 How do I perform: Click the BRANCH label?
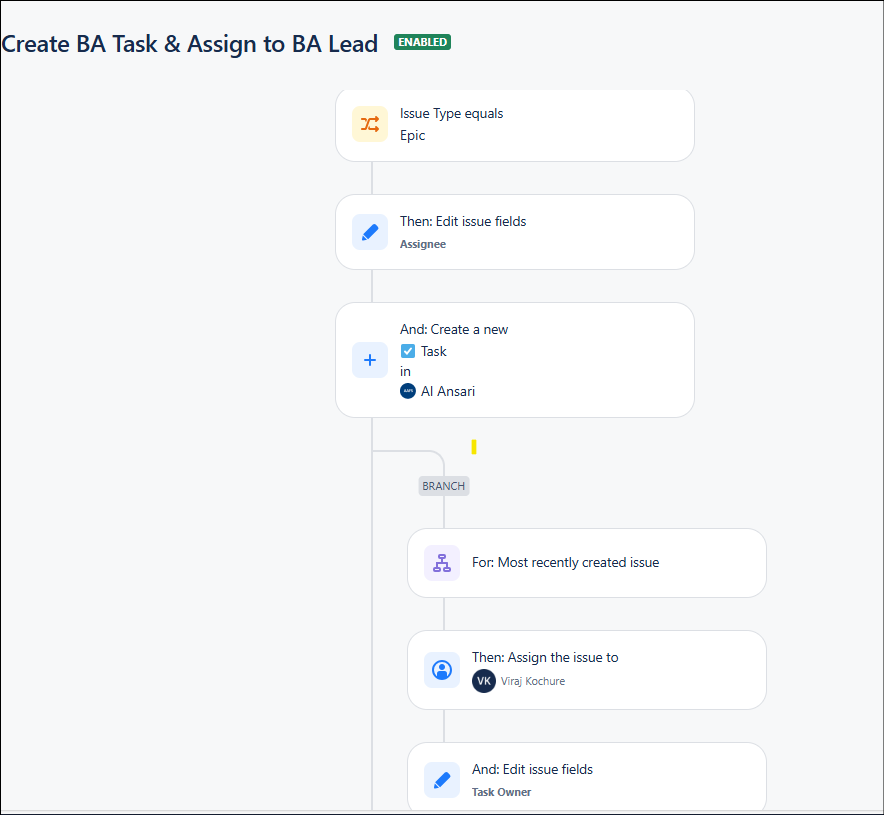pyautogui.click(x=444, y=486)
